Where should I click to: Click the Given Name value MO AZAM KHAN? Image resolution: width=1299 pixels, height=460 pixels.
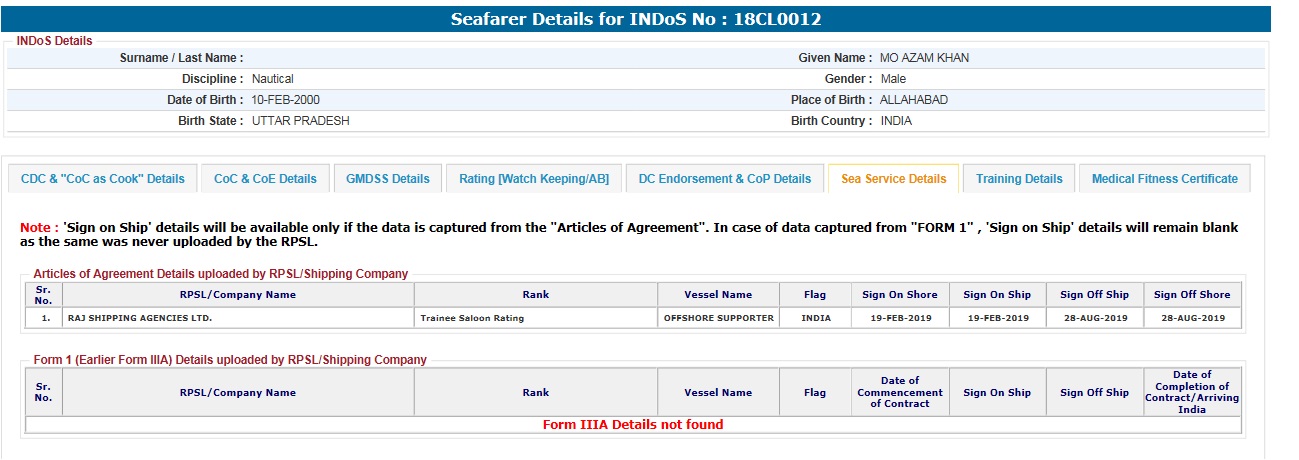point(924,58)
